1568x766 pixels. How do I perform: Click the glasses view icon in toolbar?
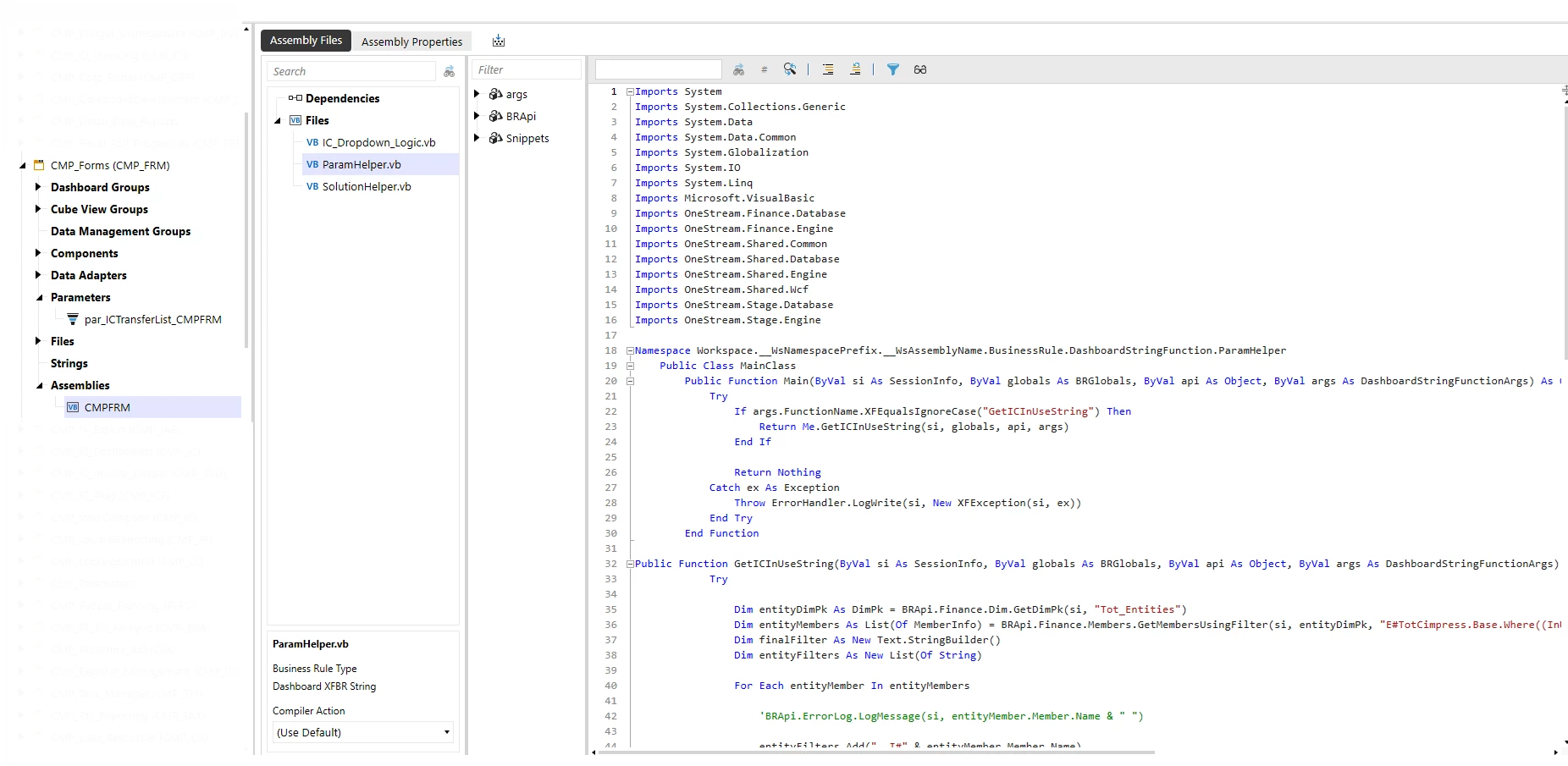click(920, 69)
